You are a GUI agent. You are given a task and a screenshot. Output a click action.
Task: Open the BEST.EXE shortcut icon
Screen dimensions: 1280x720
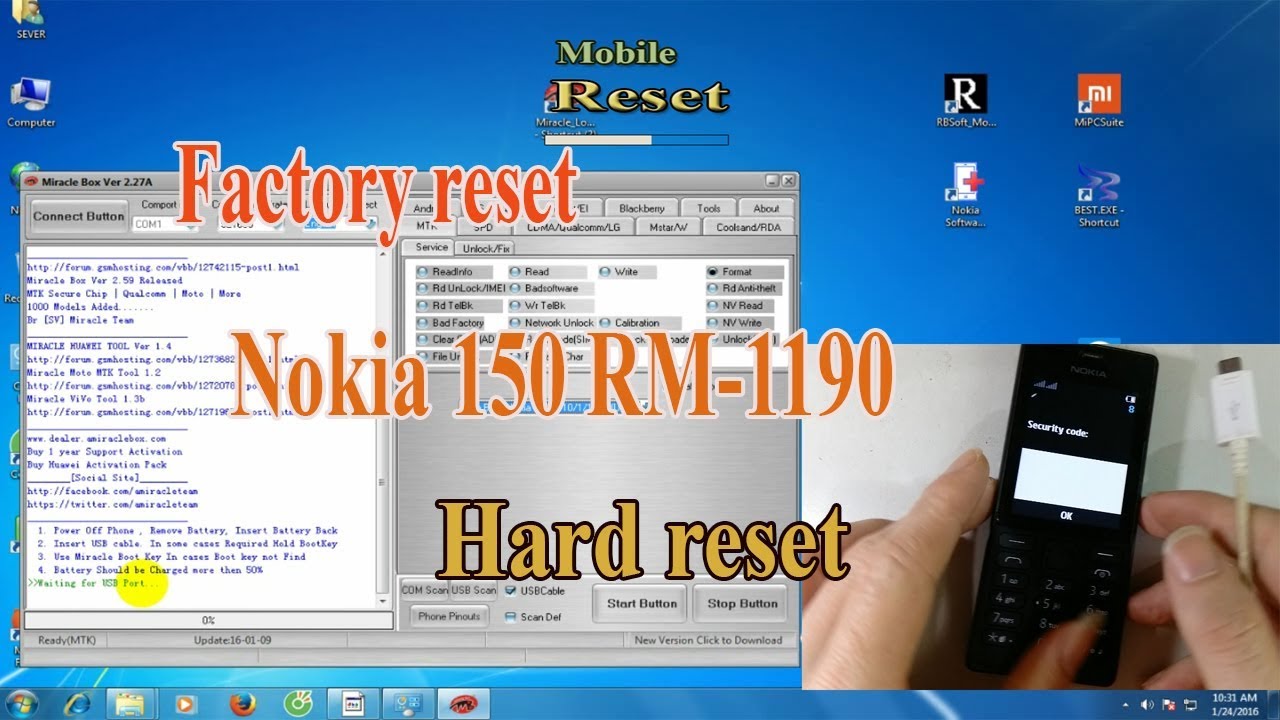[x=1098, y=196]
